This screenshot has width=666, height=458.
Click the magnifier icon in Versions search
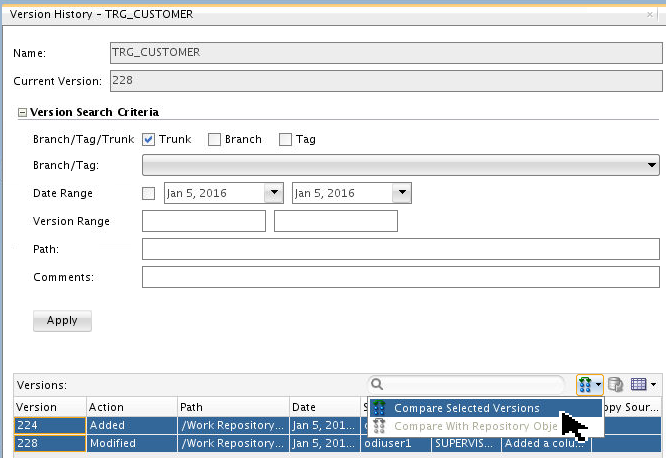(x=377, y=384)
